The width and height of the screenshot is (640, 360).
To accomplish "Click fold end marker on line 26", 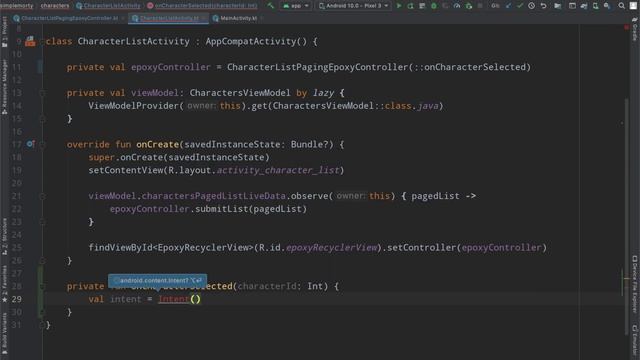I will pos(42,260).
